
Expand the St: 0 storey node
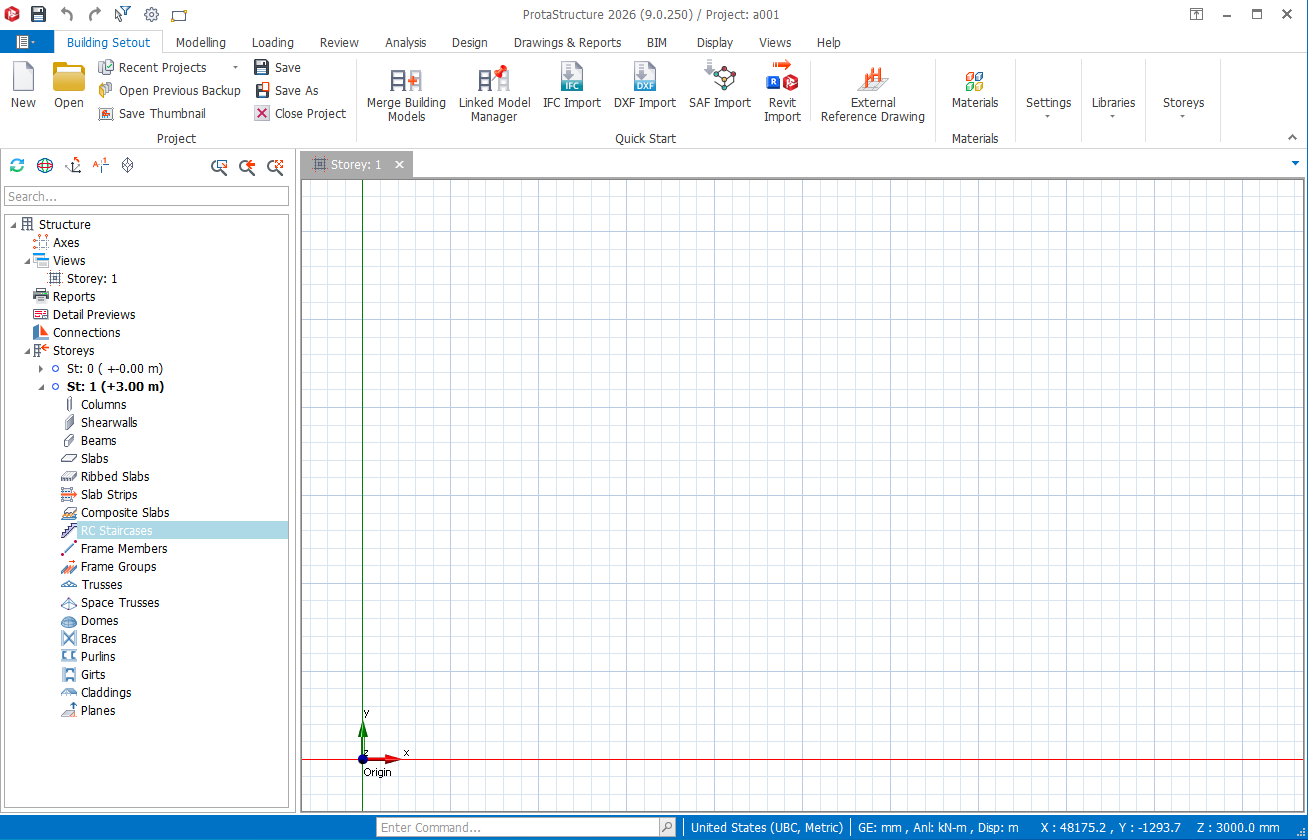click(x=41, y=369)
